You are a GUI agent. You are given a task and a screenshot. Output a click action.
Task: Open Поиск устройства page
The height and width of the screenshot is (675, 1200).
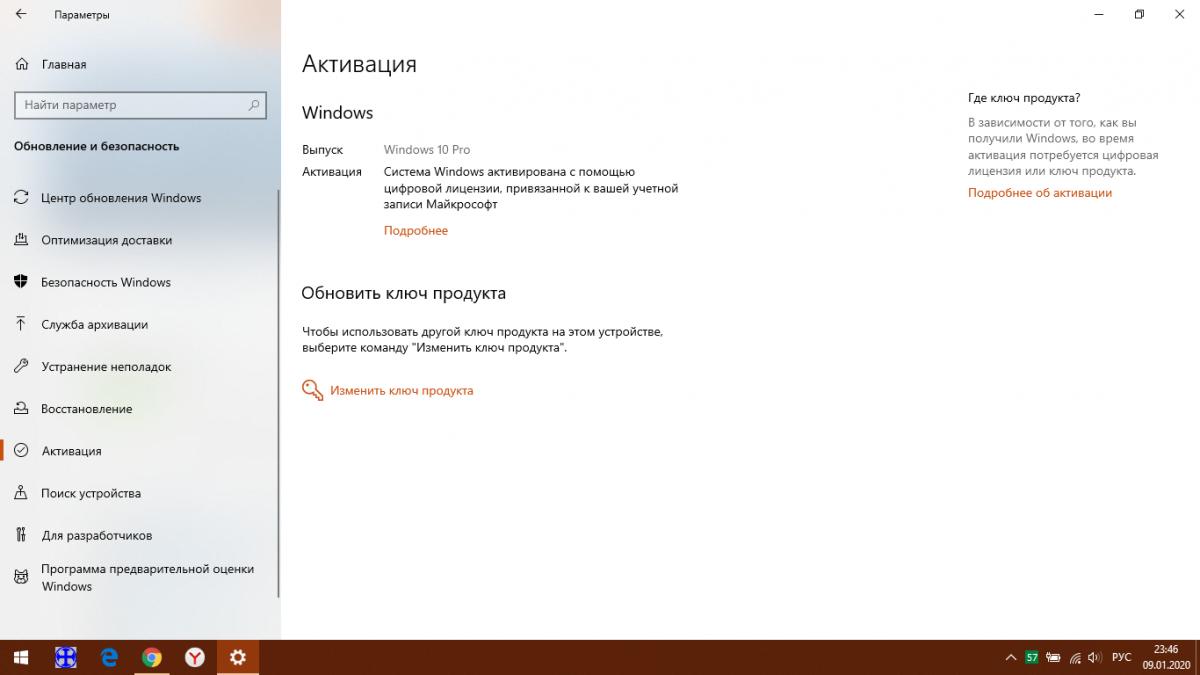[x=90, y=493]
